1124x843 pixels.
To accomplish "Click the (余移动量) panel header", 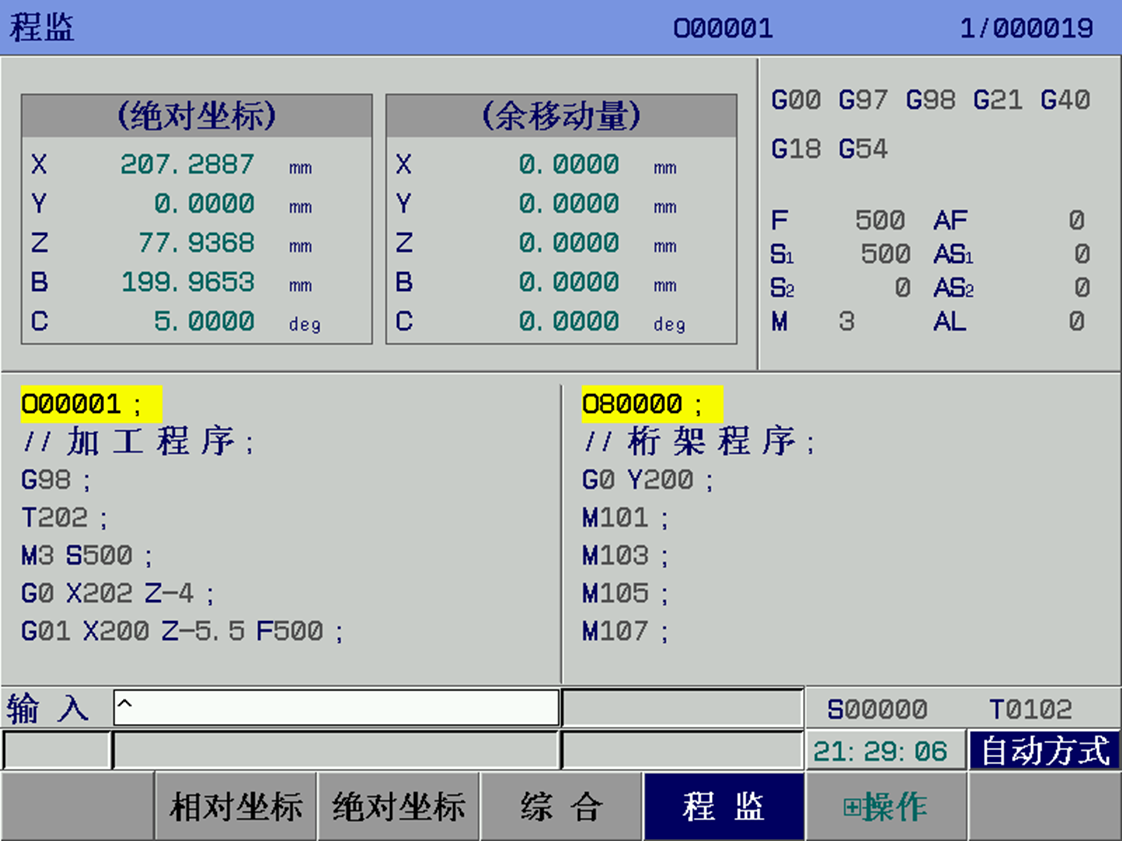I will tap(561, 116).
